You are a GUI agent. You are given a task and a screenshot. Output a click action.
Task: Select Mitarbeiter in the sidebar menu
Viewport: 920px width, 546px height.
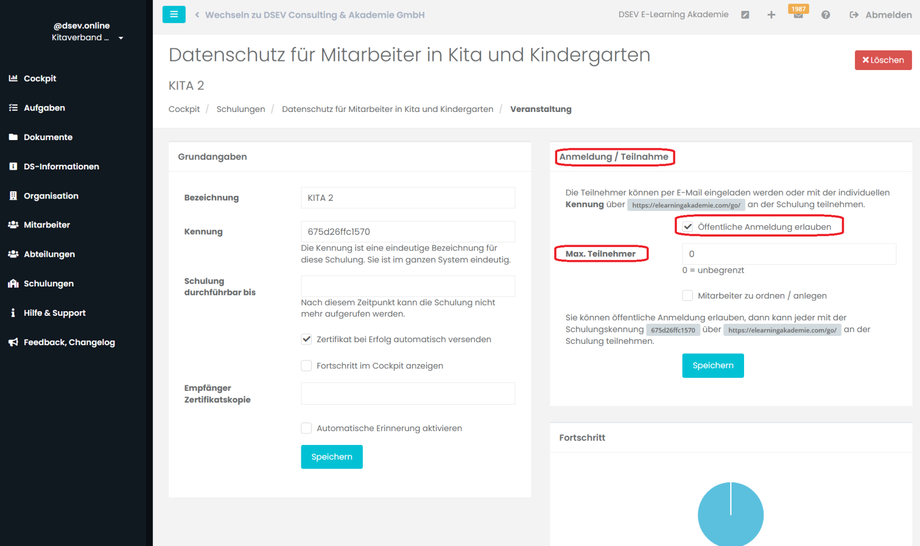(46, 225)
